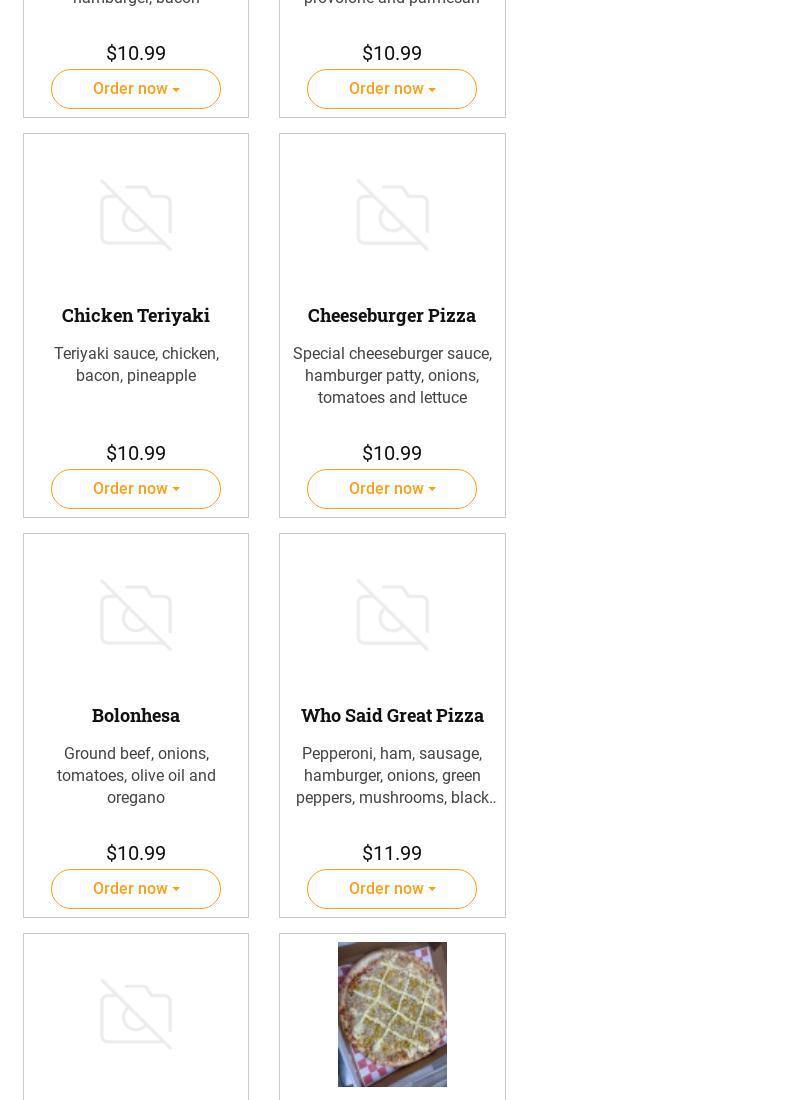The height and width of the screenshot is (1100, 785).
Task: Expand Order now for Cheeseburger Pizza
Action: tap(392, 489)
